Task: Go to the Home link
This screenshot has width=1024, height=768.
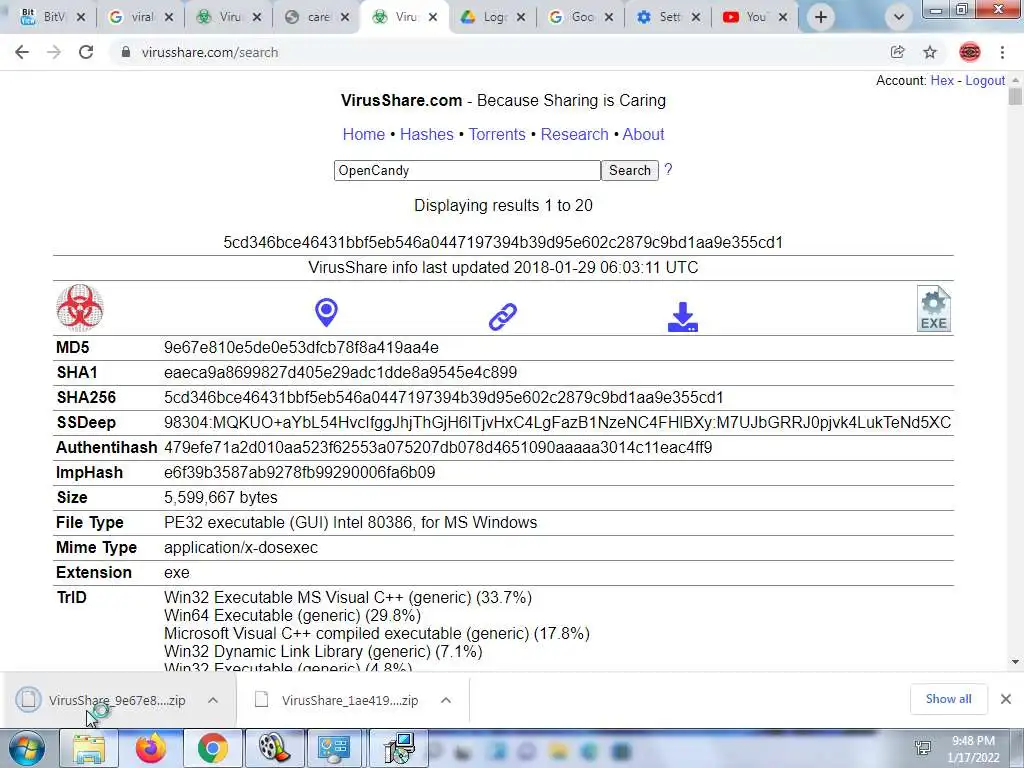Action: point(364,134)
